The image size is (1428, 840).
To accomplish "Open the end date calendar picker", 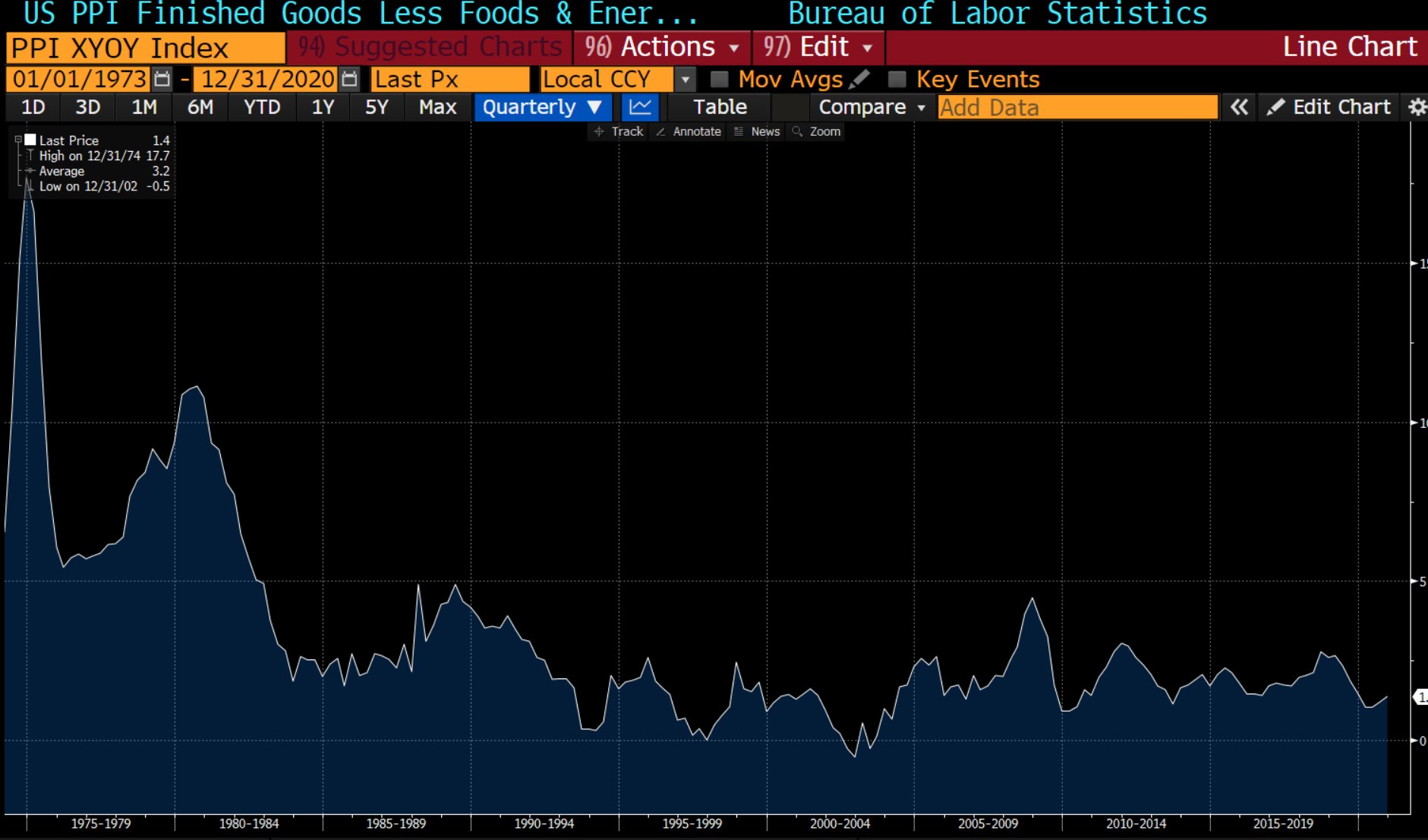I will click(x=349, y=79).
